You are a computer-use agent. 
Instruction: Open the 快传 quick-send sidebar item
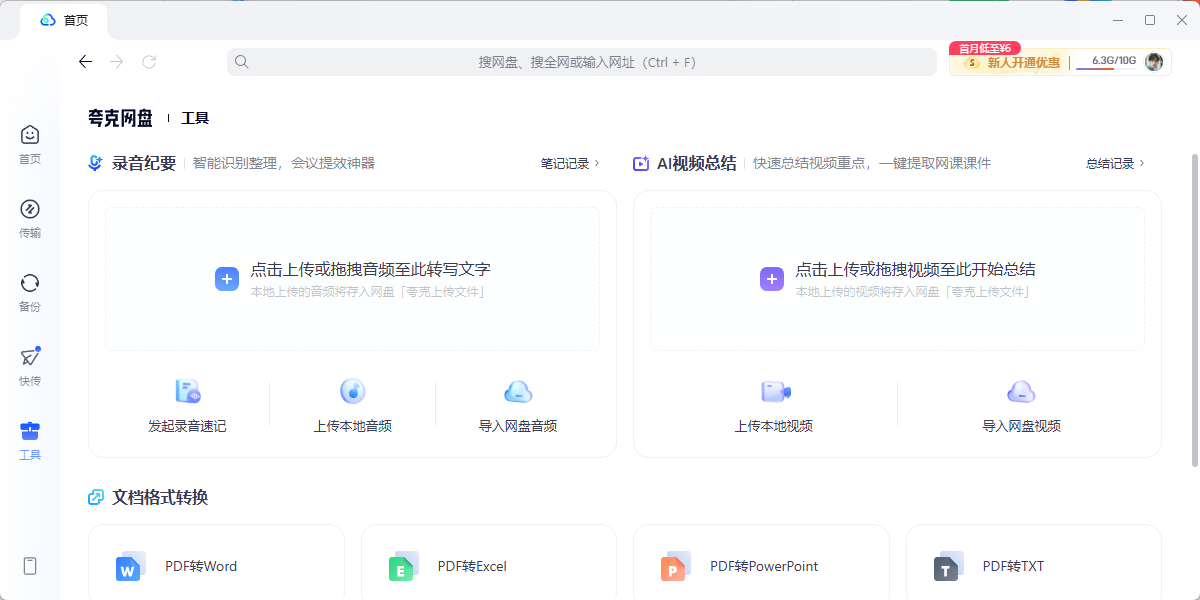point(30,366)
